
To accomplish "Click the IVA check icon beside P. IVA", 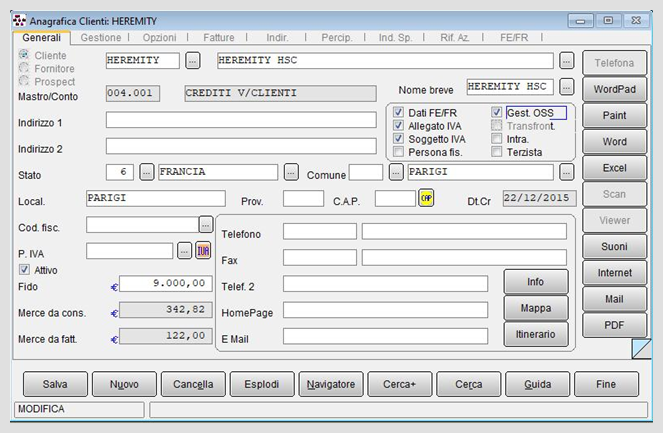I will [x=203, y=251].
